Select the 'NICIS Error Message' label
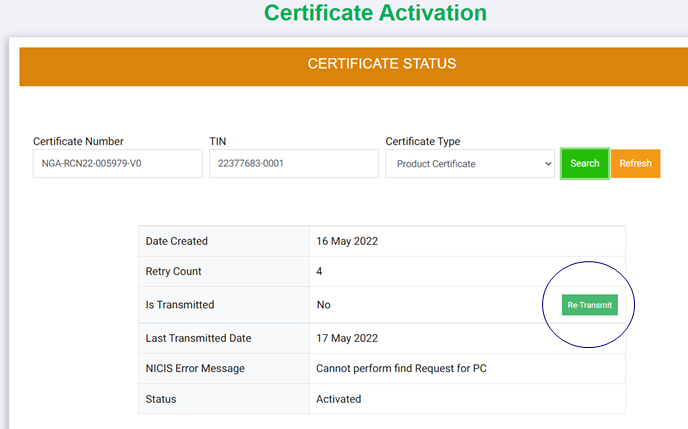 click(x=195, y=368)
